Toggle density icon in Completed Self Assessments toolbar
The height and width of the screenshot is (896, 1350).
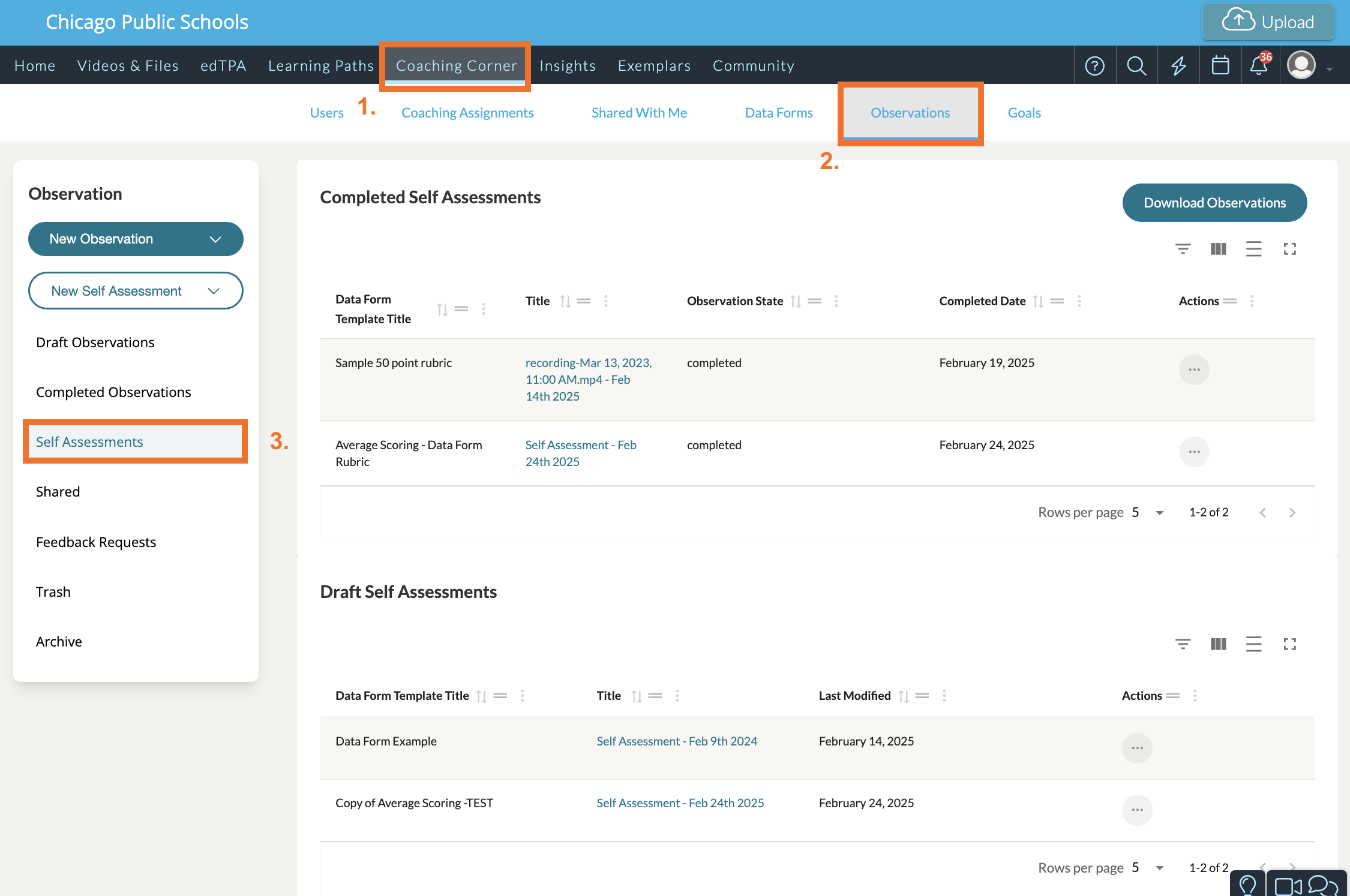(x=1253, y=249)
